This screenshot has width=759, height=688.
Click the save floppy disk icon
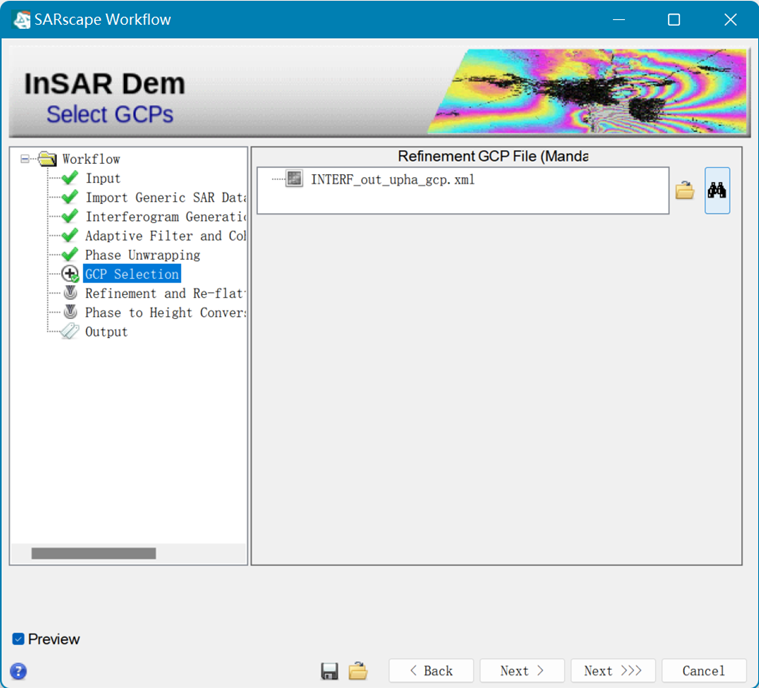(x=330, y=671)
